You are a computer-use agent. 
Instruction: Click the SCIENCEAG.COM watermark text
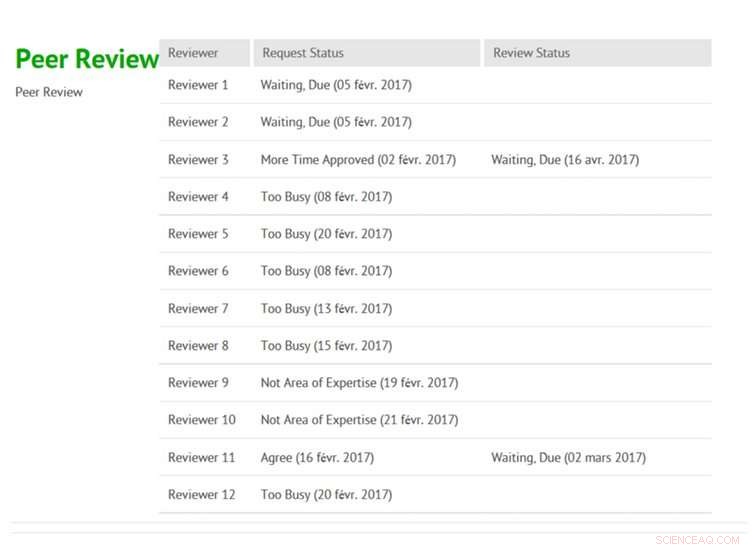(699, 537)
